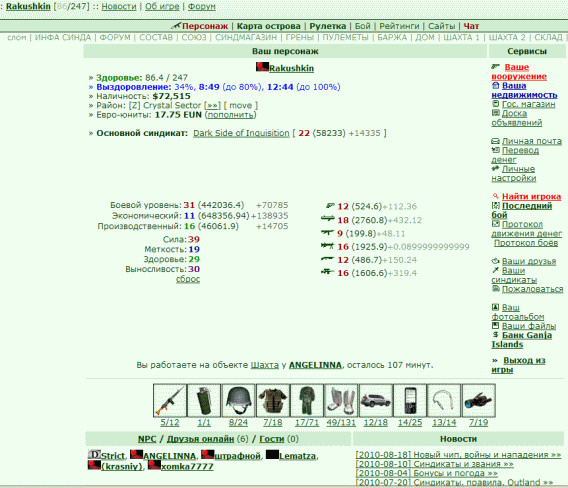The image size is (568, 488).
Task: Open Перевод денег link
Action: (x=515, y=155)
